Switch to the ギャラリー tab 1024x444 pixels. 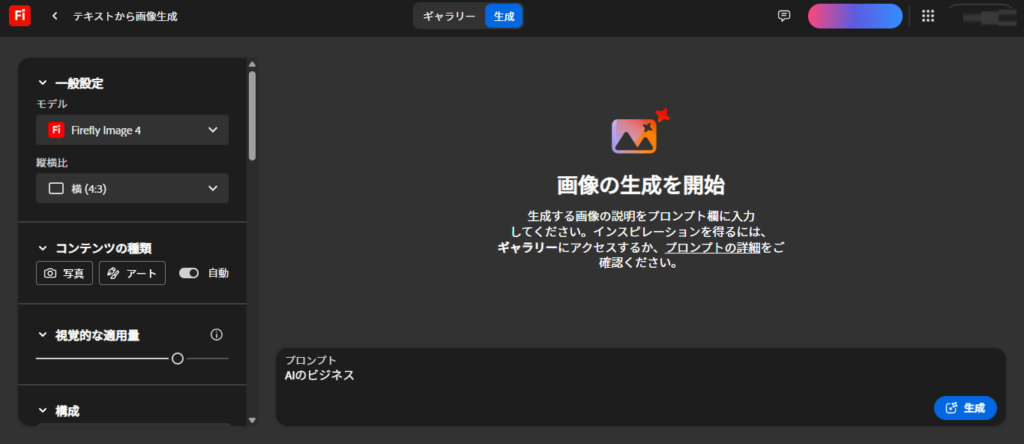tap(449, 16)
